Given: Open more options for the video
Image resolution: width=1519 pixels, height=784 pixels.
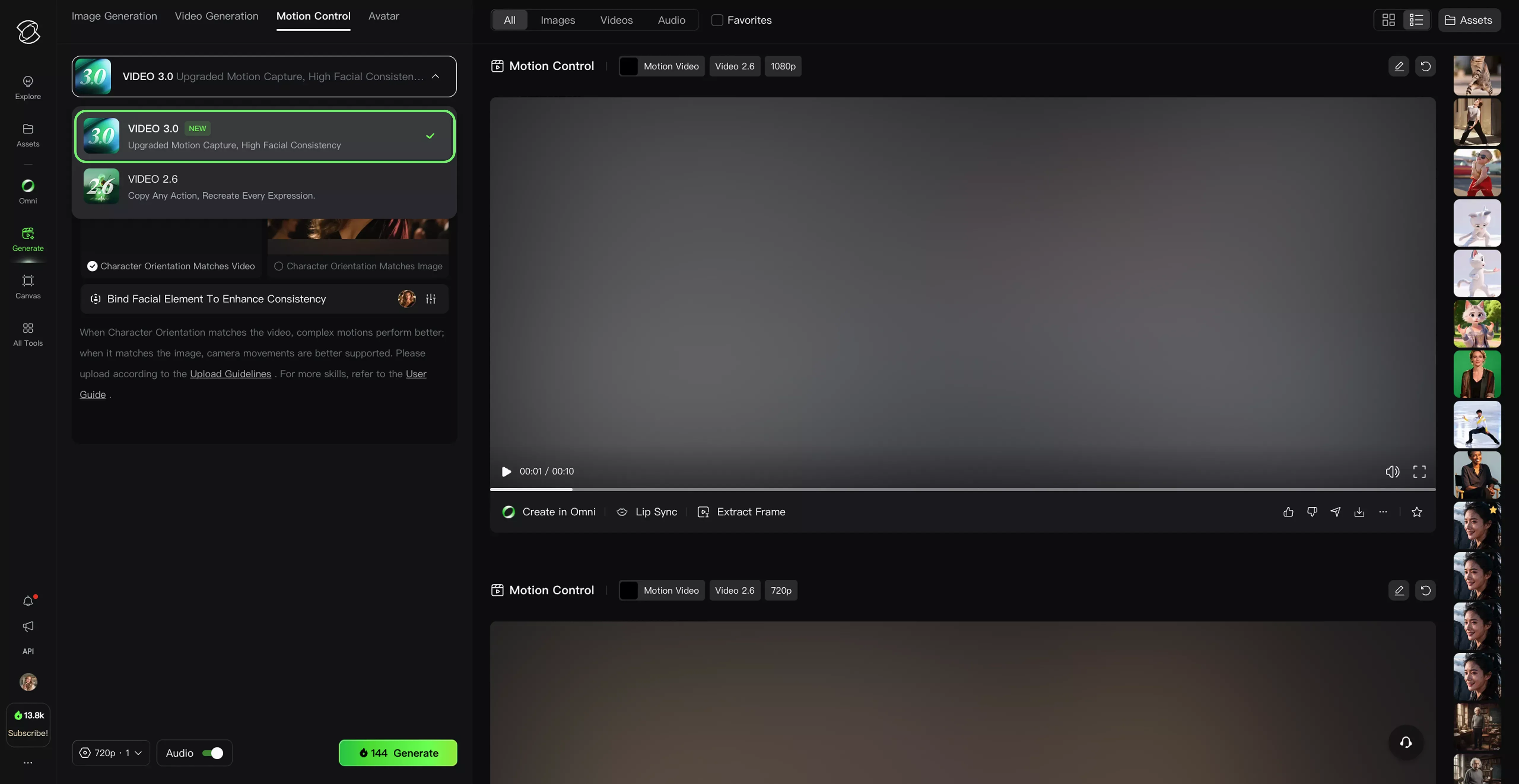Looking at the screenshot, I should click(1382, 512).
